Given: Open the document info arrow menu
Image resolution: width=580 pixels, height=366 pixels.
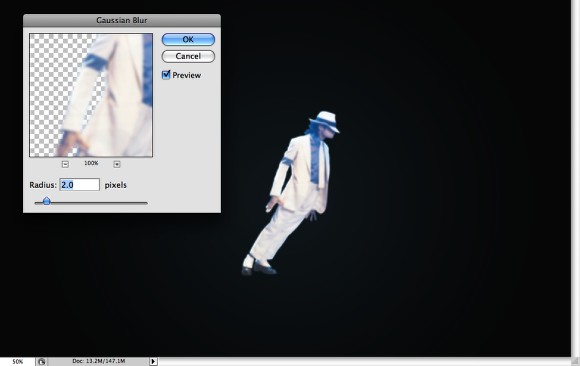Looking at the screenshot, I should [x=154, y=362].
